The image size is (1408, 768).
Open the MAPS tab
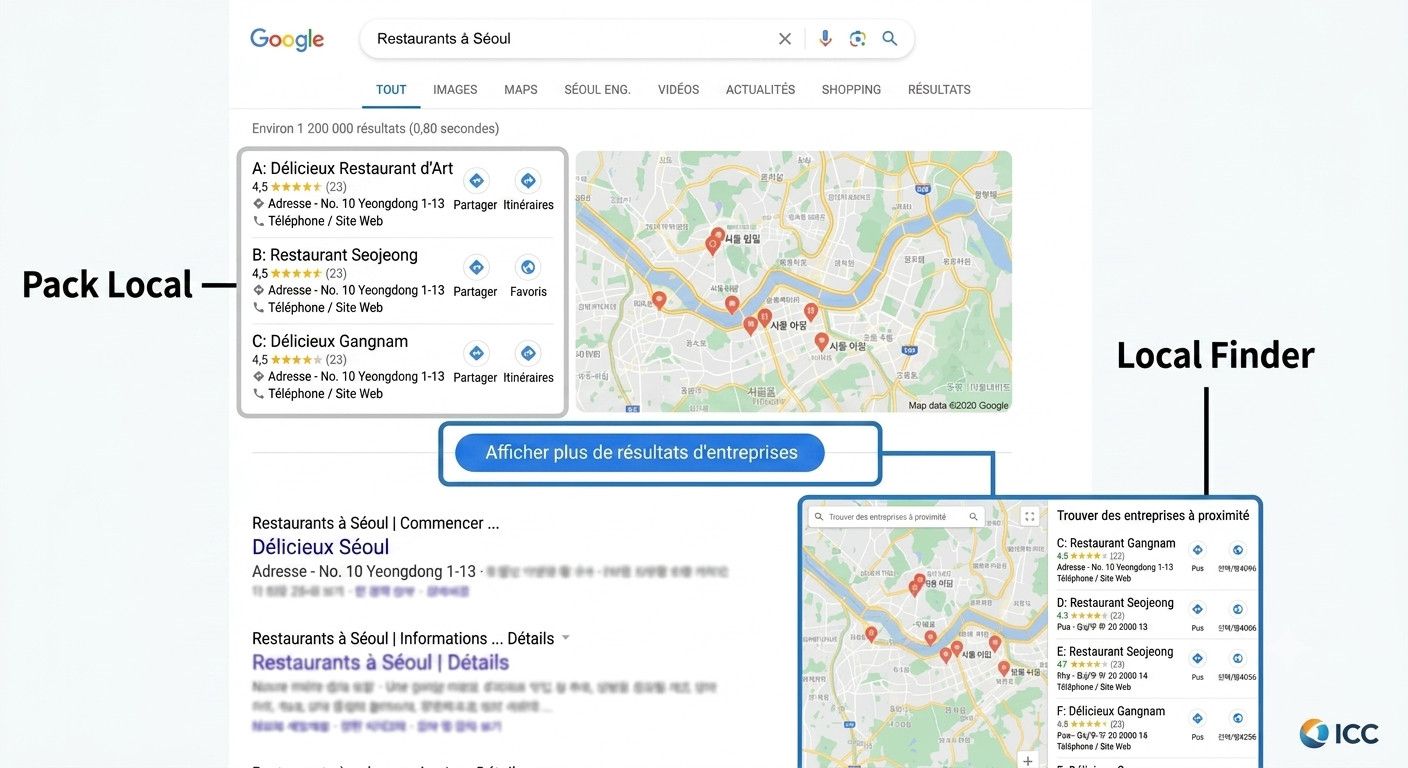coord(521,89)
